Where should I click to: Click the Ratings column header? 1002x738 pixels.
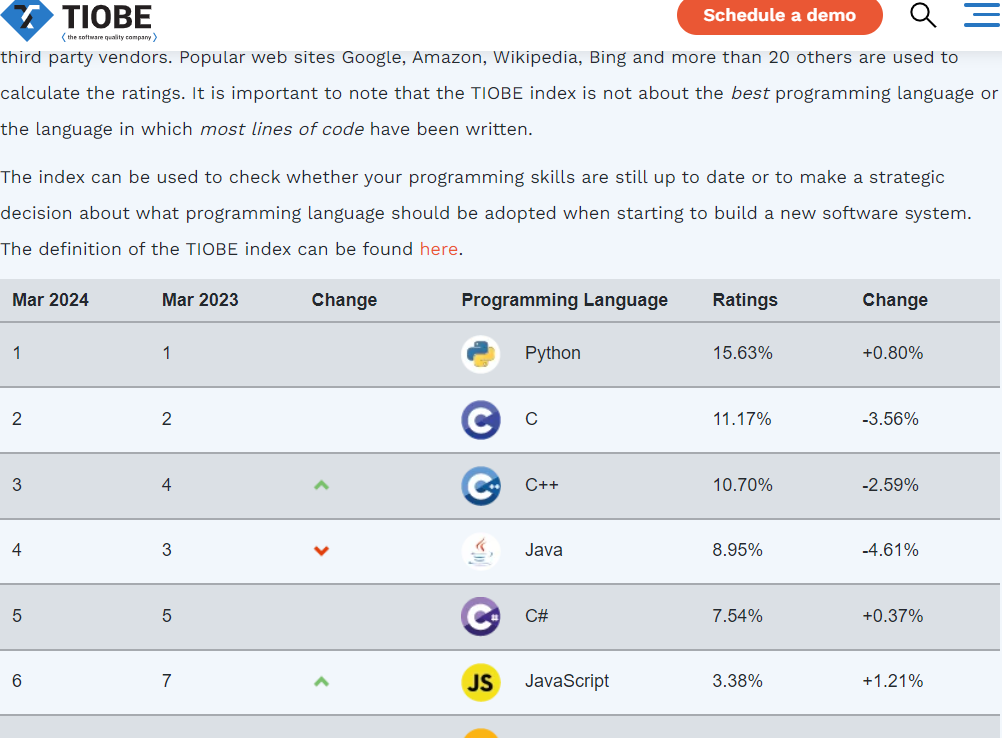(745, 300)
